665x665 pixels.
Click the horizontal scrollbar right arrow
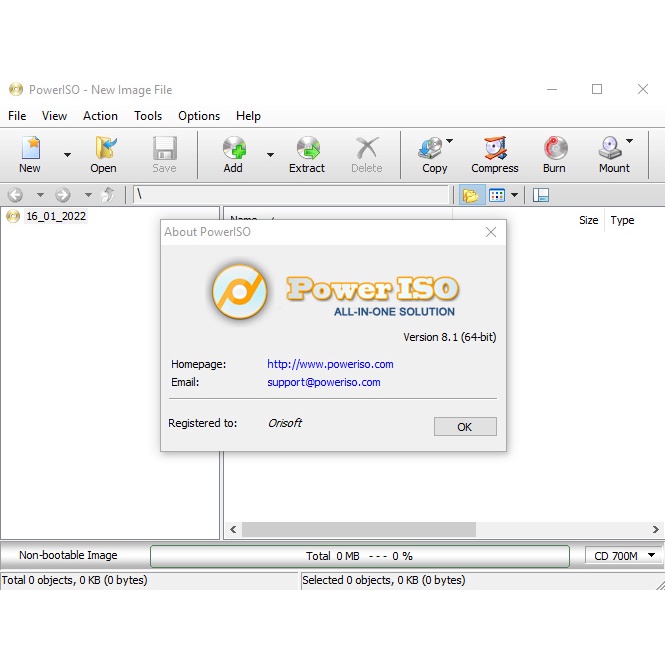tap(656, 529)
